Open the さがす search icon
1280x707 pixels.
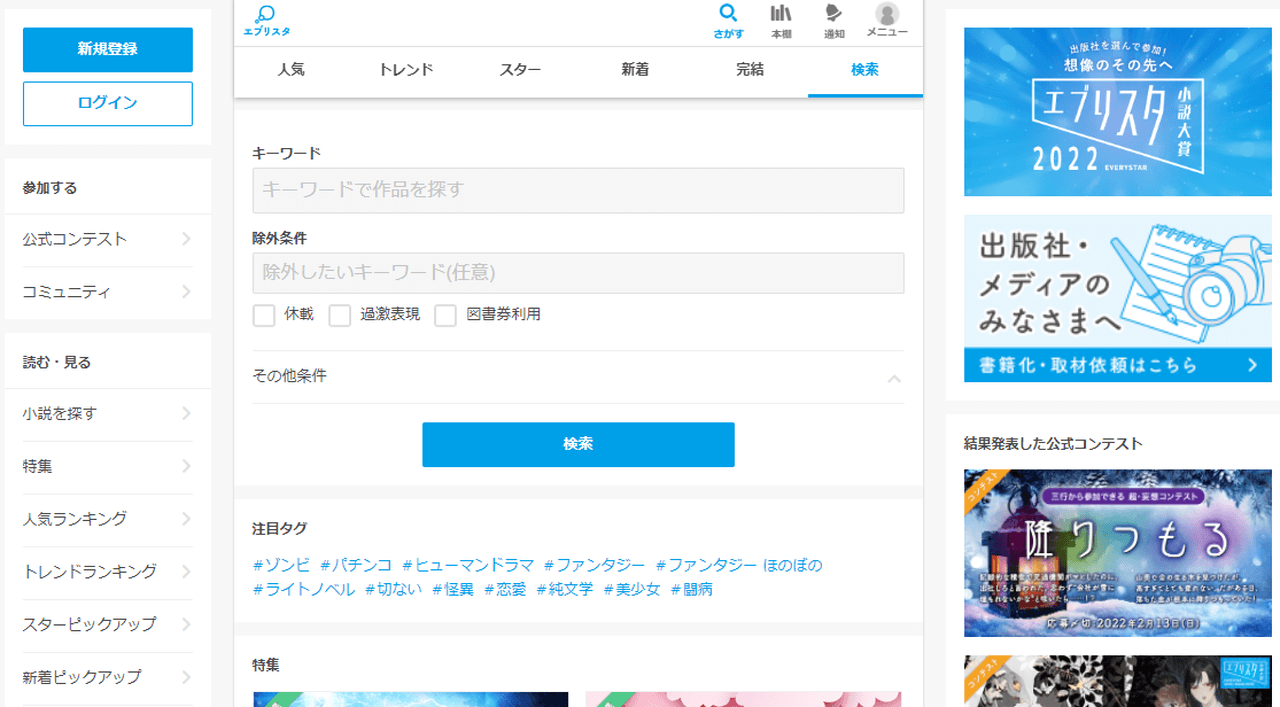click(x=728, y=14)
